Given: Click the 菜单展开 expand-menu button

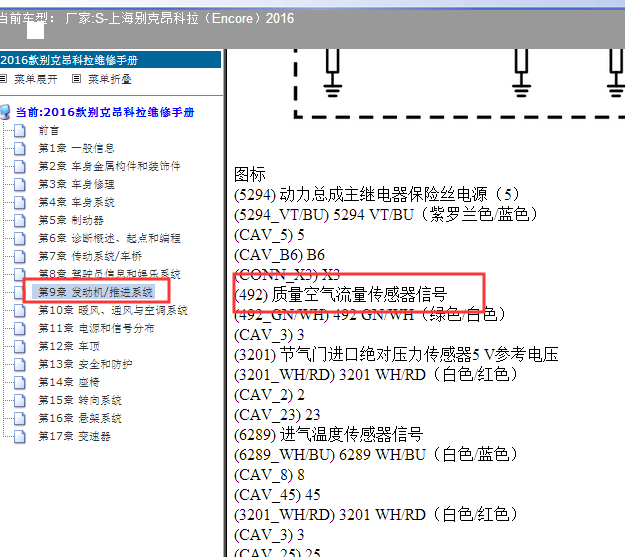Looking at the screenshot, I should click(x=35, y=79).
